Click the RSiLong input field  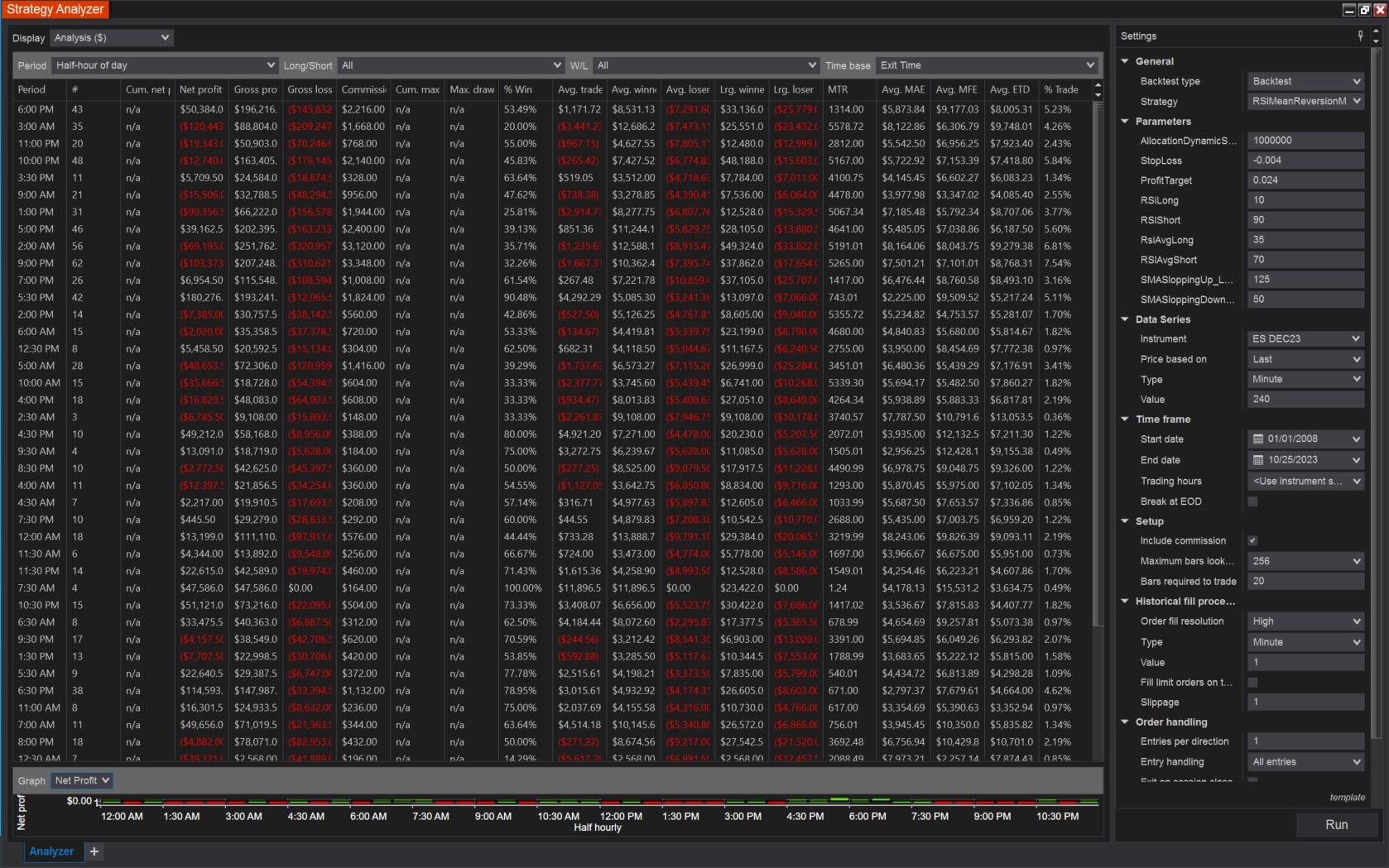(1306, 200)
